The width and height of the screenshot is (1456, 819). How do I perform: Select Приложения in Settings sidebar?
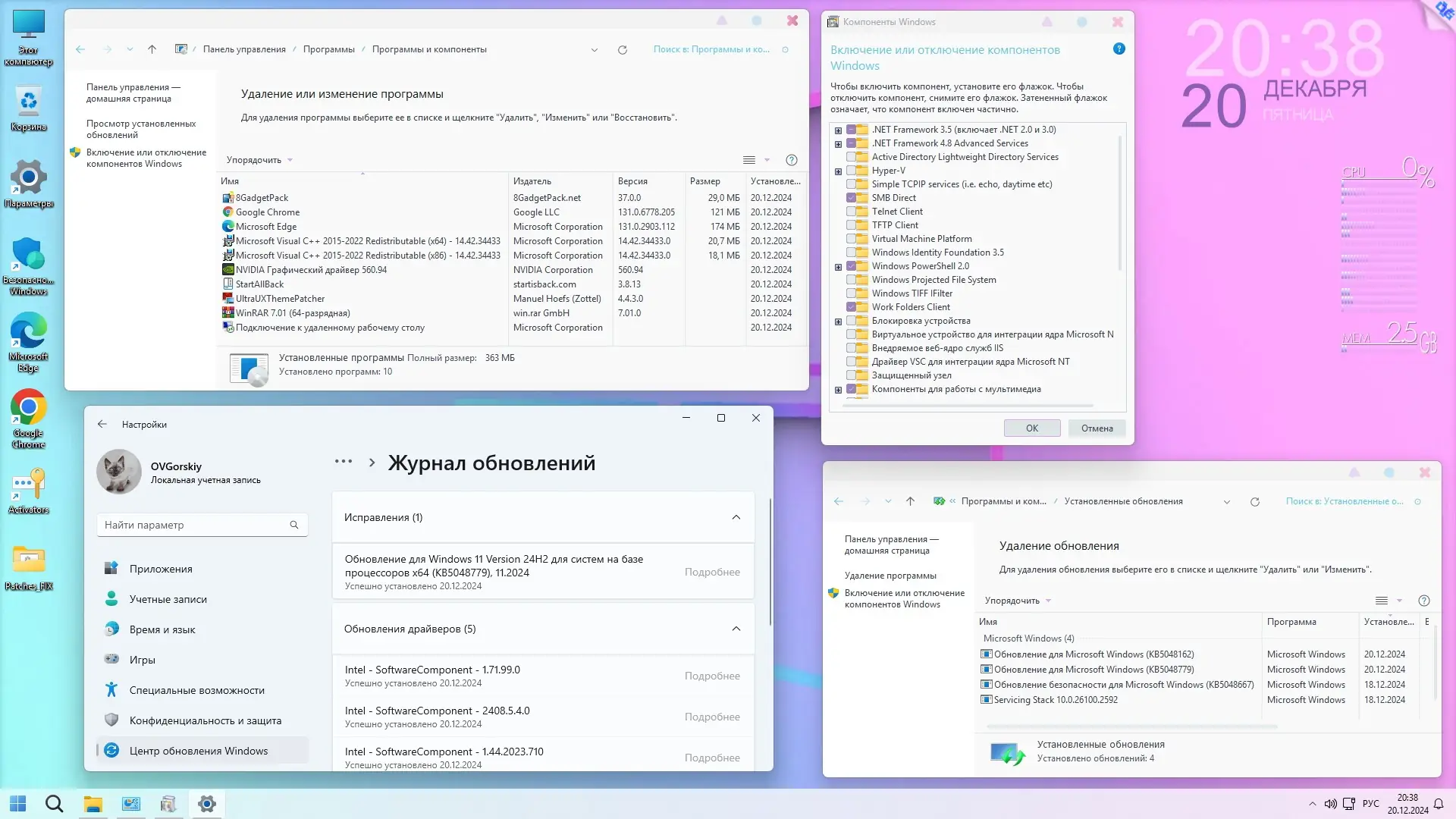(x=161, y=569)
